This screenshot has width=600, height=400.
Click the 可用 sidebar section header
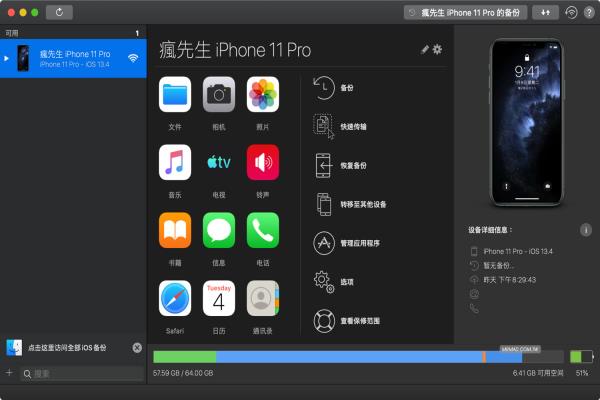point(12,33)
